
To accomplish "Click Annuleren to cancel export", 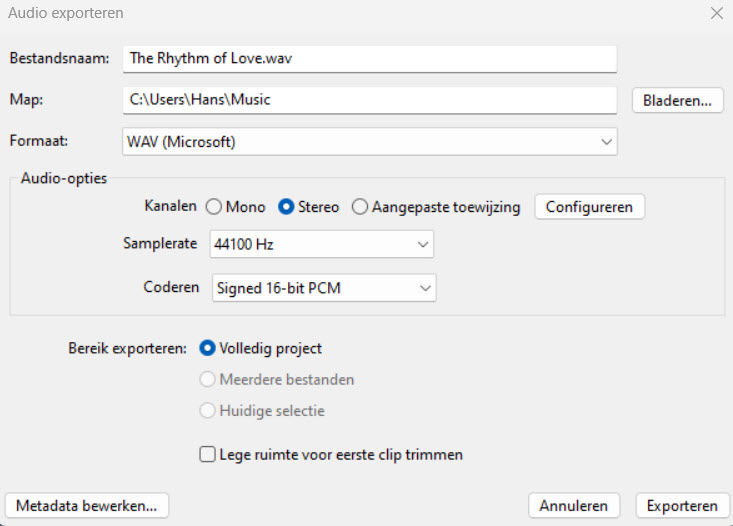I will (x=574, y=505).
